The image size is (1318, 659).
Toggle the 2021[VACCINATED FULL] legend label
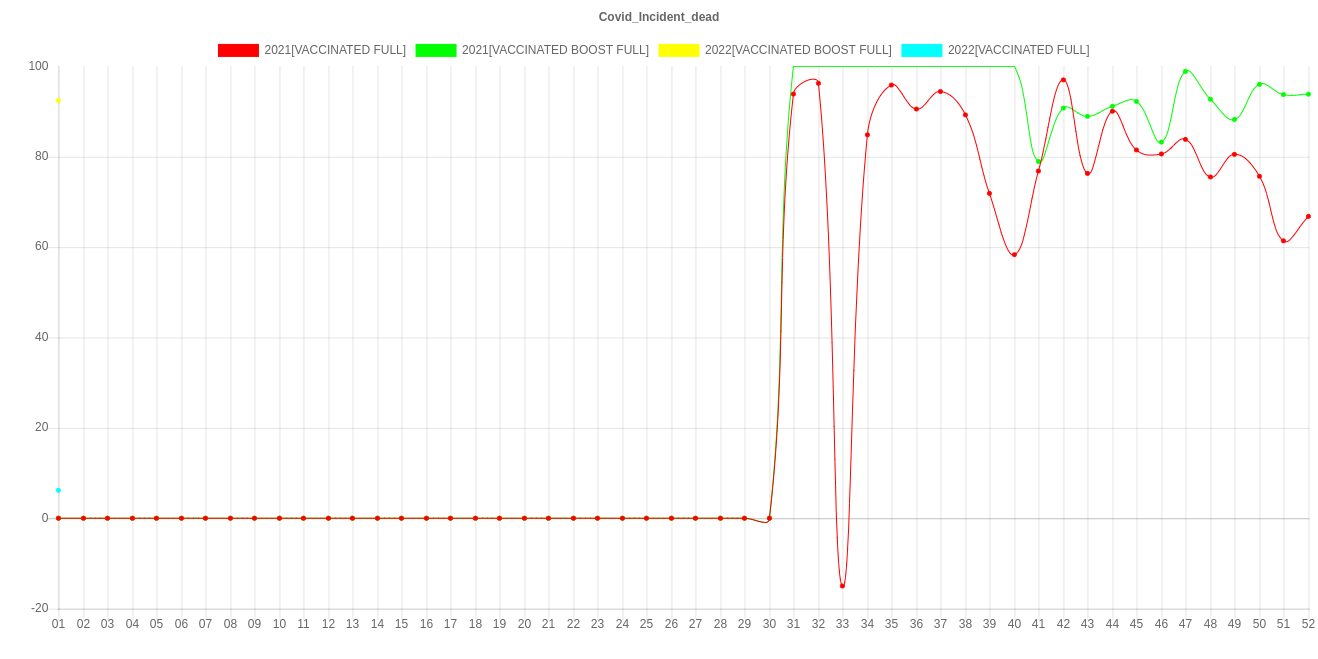[x=335, y=50]
